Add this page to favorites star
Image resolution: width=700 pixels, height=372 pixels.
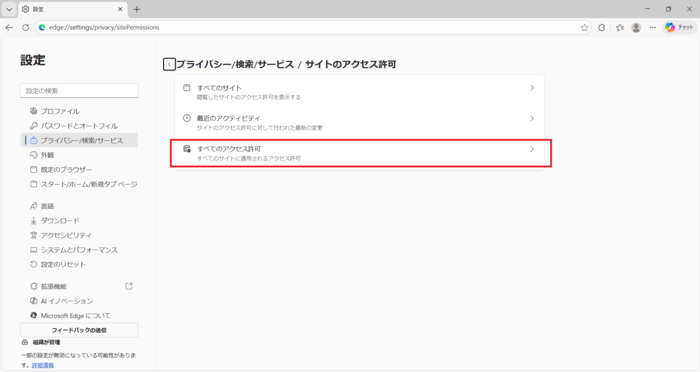[584, 28]
